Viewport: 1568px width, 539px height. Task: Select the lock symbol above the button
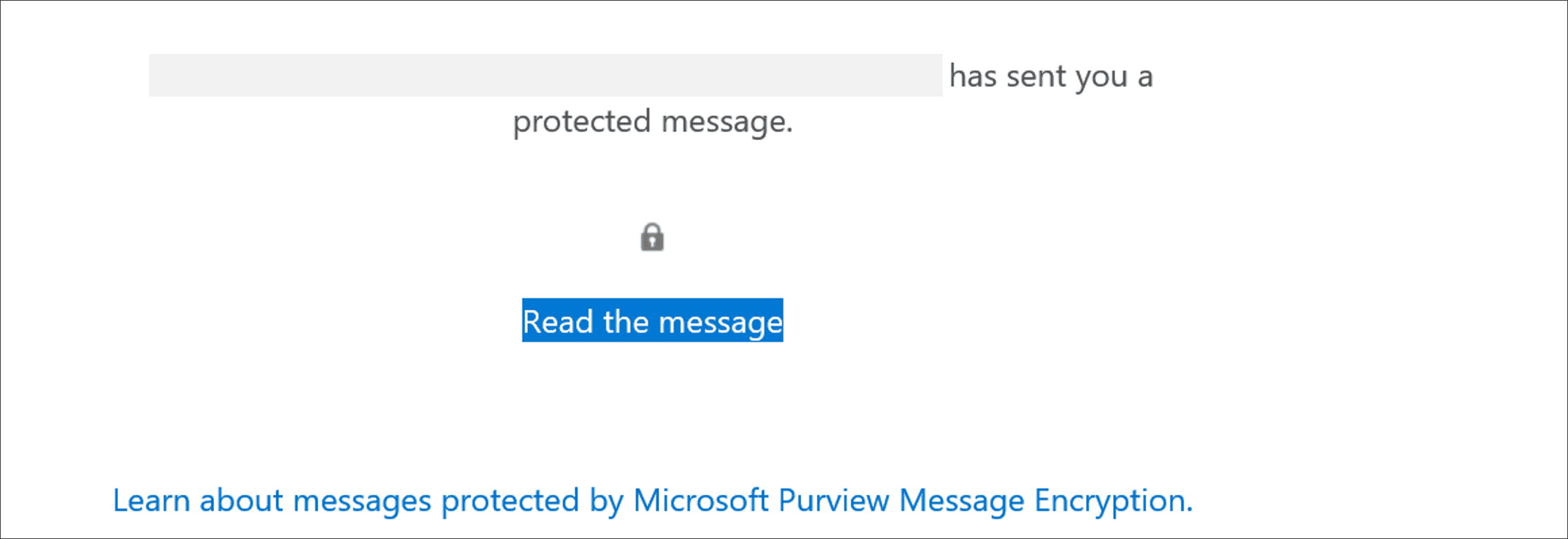[652, 237]
